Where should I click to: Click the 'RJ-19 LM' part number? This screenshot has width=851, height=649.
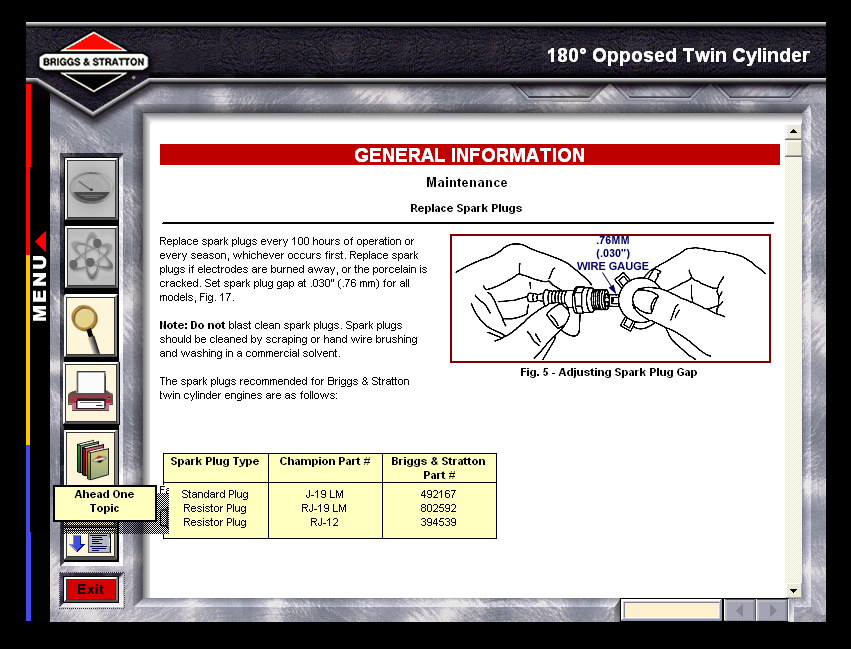[x=325, y=508]
